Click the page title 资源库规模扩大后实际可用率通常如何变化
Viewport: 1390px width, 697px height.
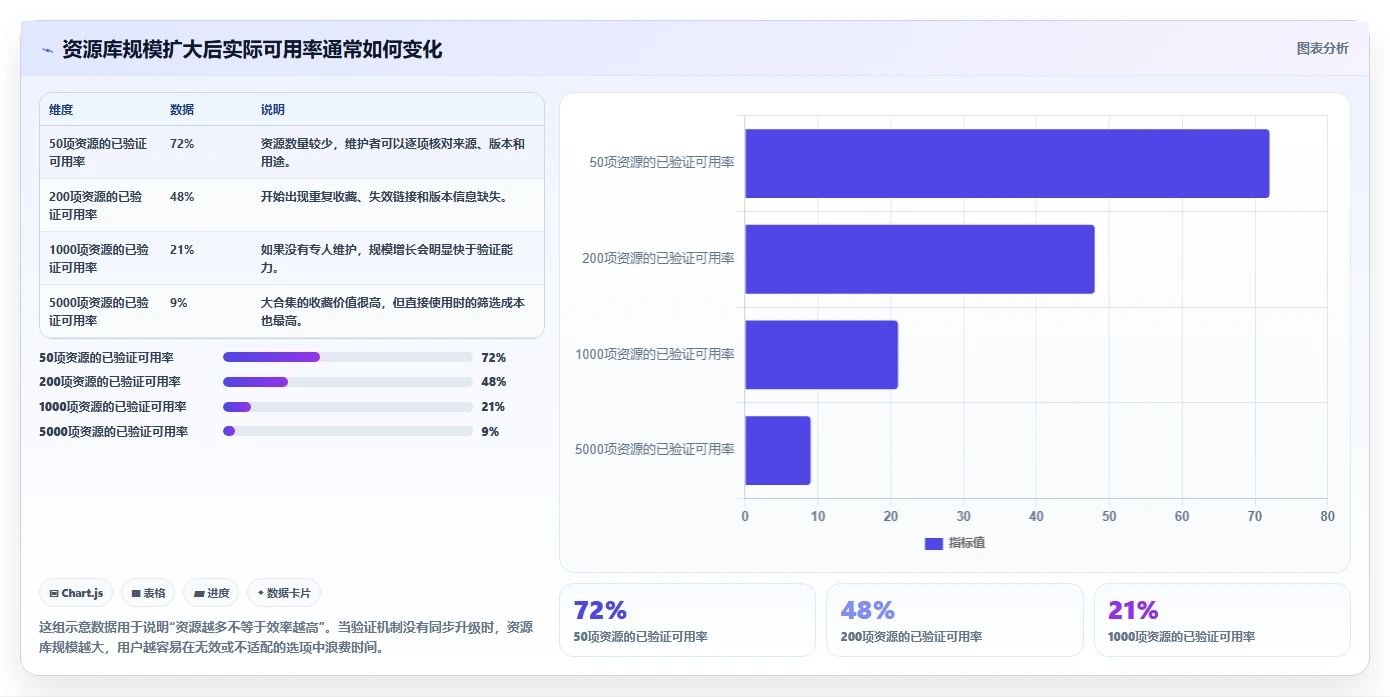(x=252, y=49)
